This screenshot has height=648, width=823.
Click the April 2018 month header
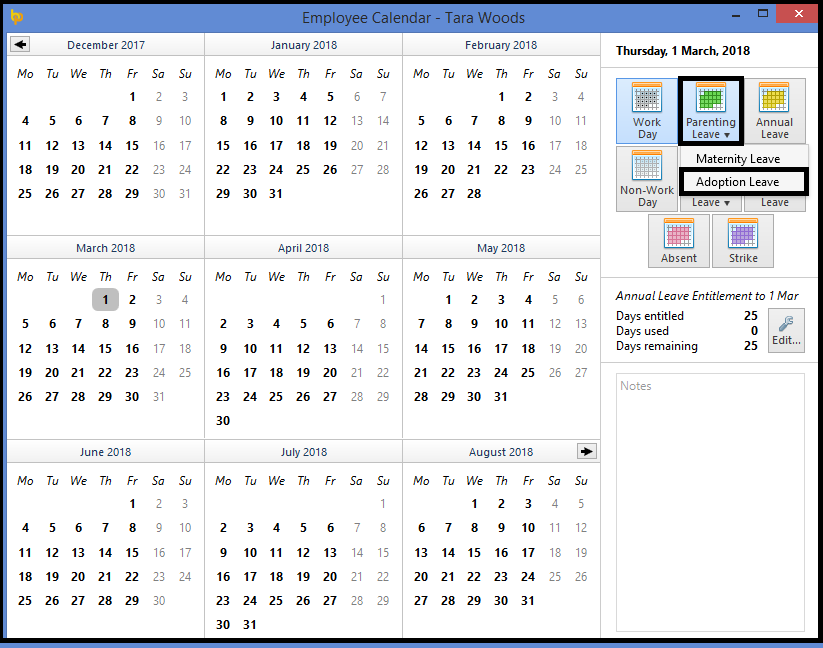pyautogui.click(x=303, y=248)
